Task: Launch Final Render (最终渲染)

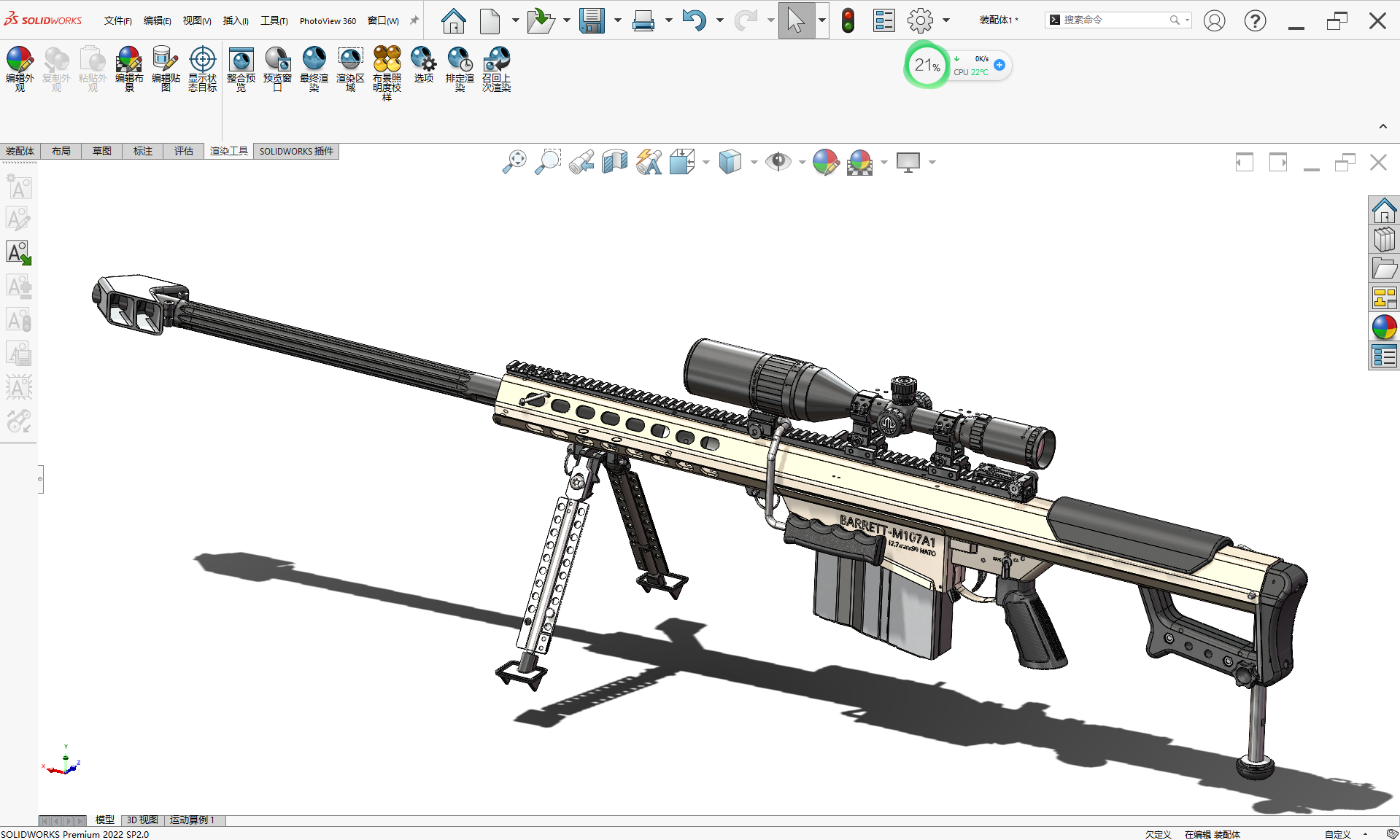Action: 314,69
